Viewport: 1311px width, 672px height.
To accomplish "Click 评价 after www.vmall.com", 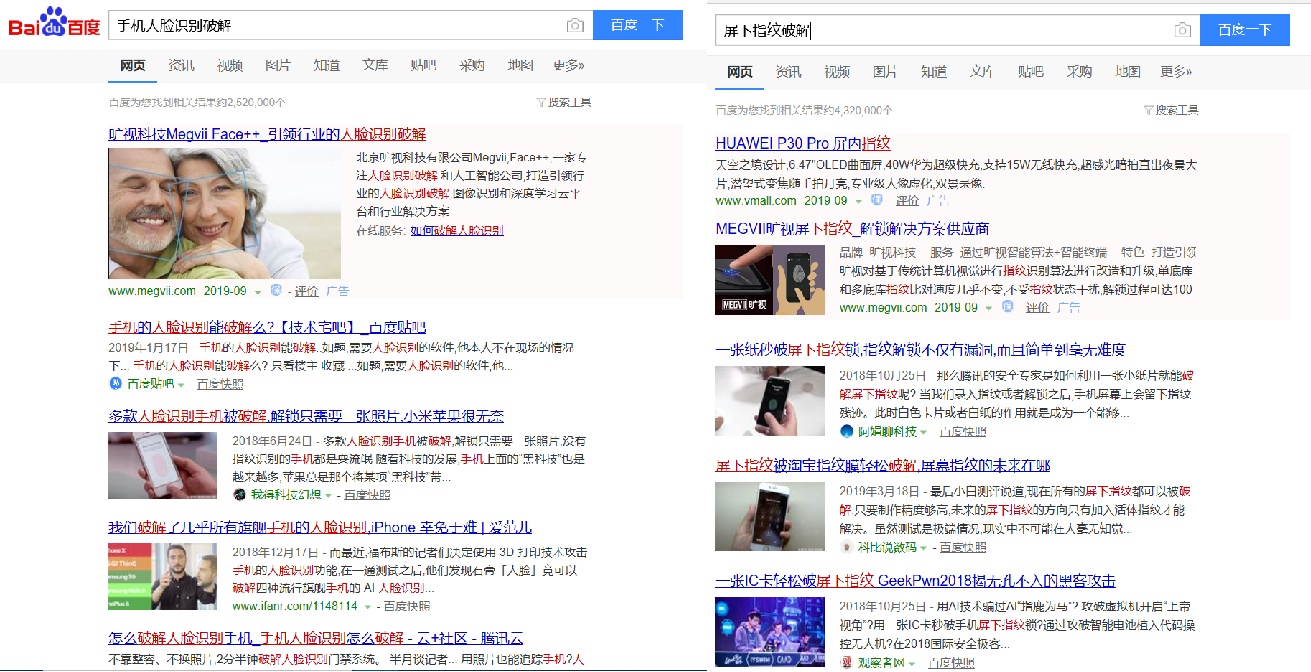I will point(907,201).
